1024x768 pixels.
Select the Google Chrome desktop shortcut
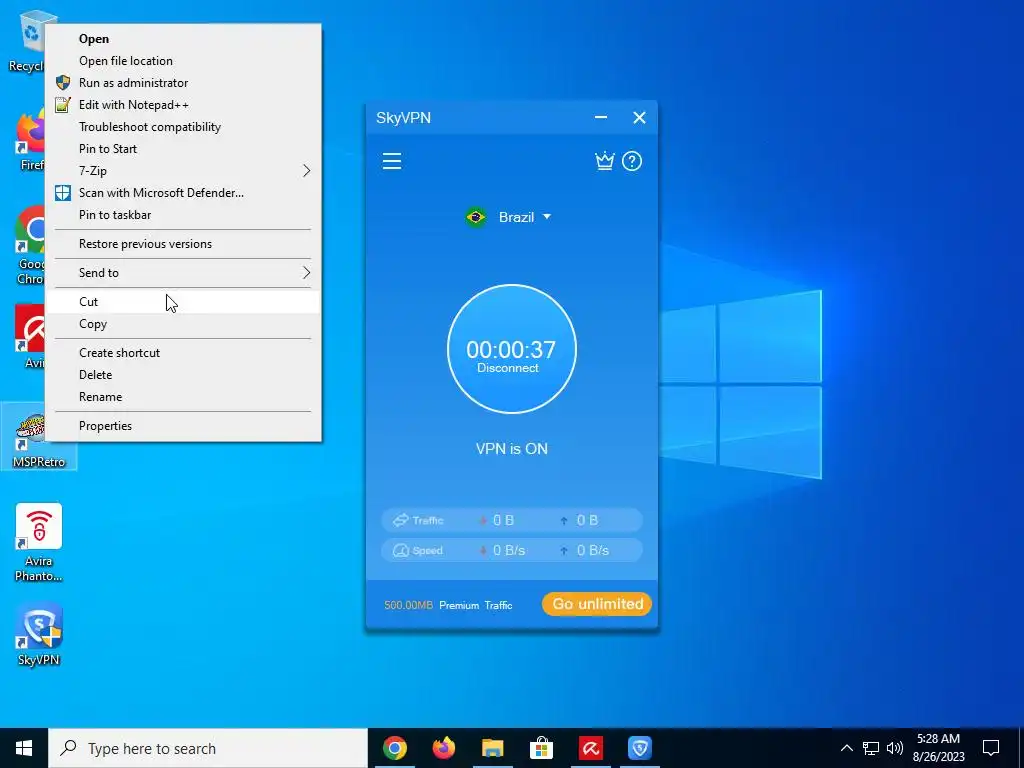[29, 245]
